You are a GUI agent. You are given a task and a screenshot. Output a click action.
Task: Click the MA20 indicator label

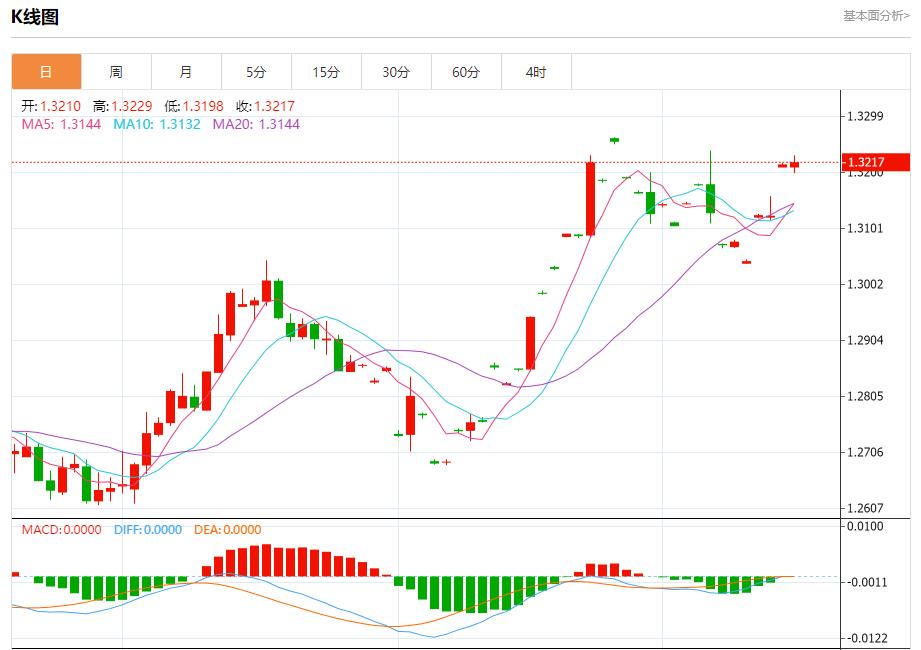click(256, 124)
